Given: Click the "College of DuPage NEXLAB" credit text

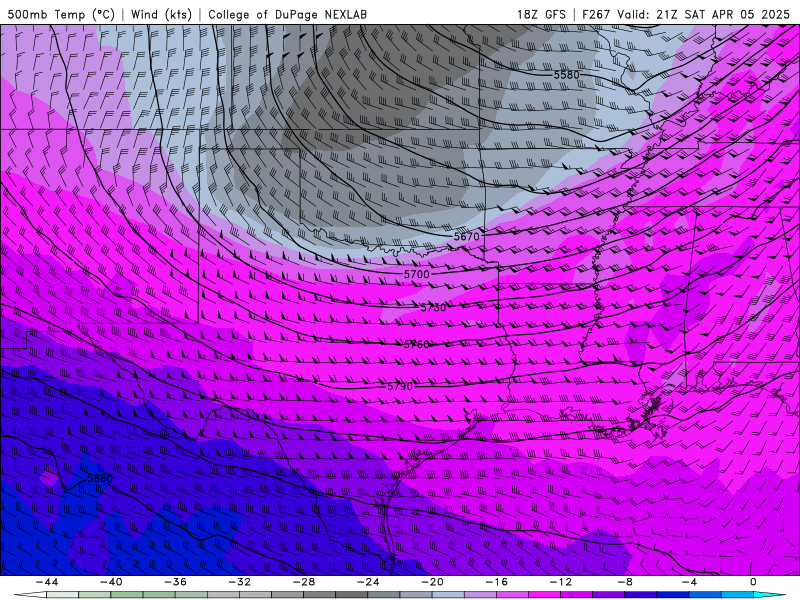Looking at the screenshot, I should [x=287, y=14].
